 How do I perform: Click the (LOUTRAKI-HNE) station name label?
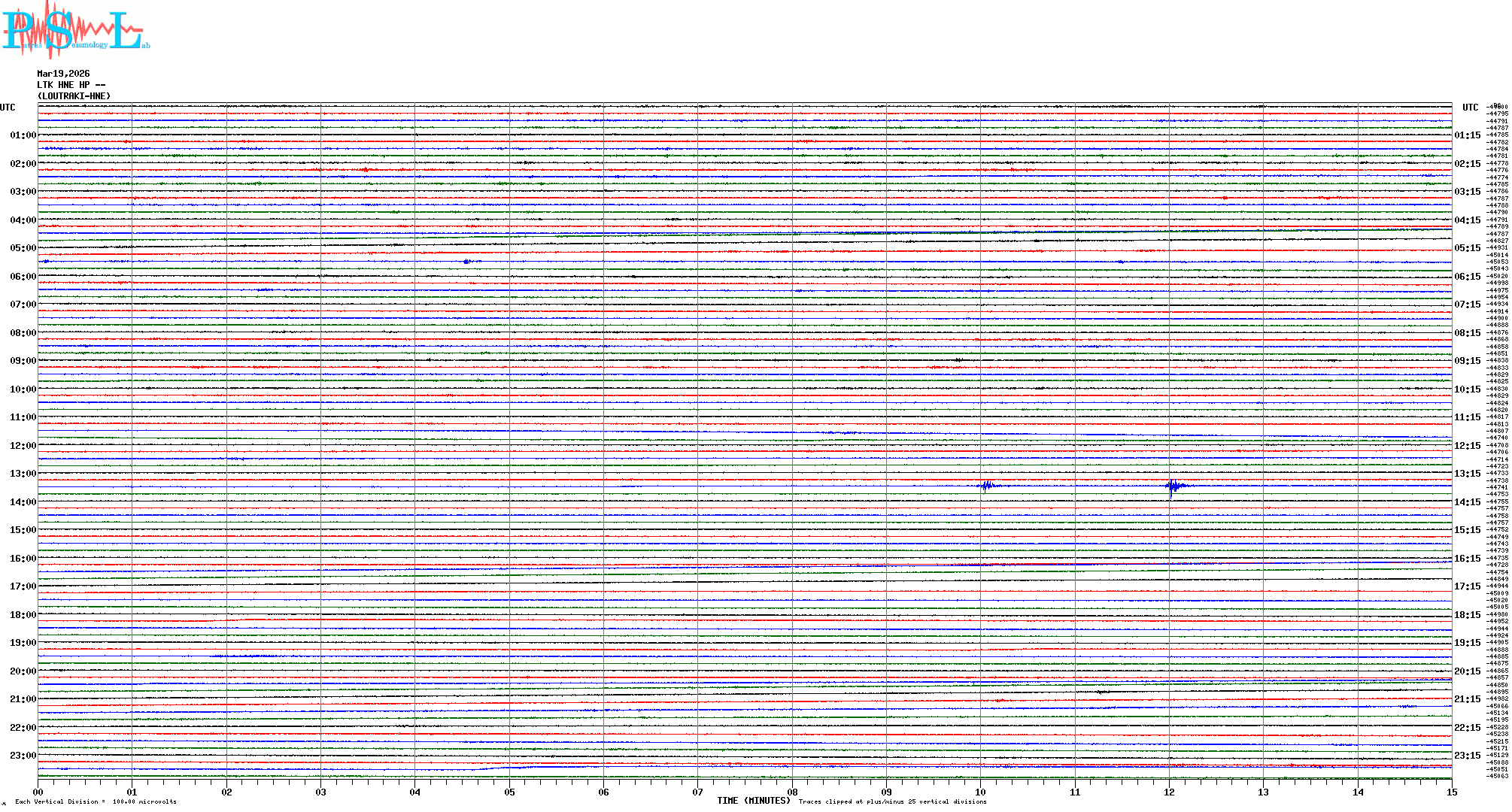click(x=74, y=96)
